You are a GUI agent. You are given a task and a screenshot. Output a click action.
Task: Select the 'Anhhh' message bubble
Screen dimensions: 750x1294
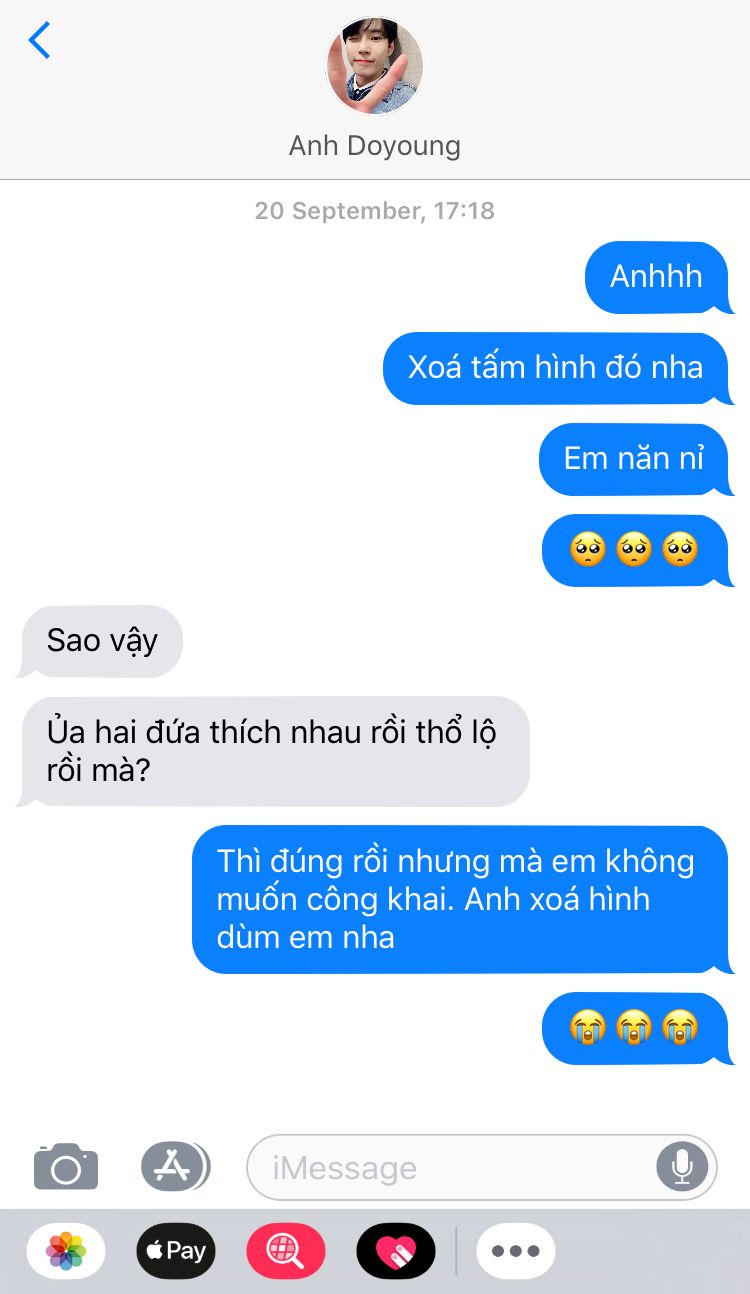[657, 277]
